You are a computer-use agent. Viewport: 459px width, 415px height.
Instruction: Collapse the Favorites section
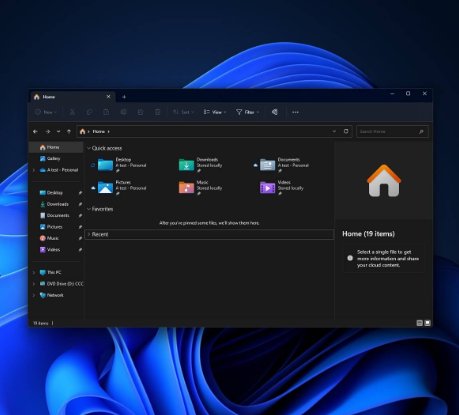89,209
